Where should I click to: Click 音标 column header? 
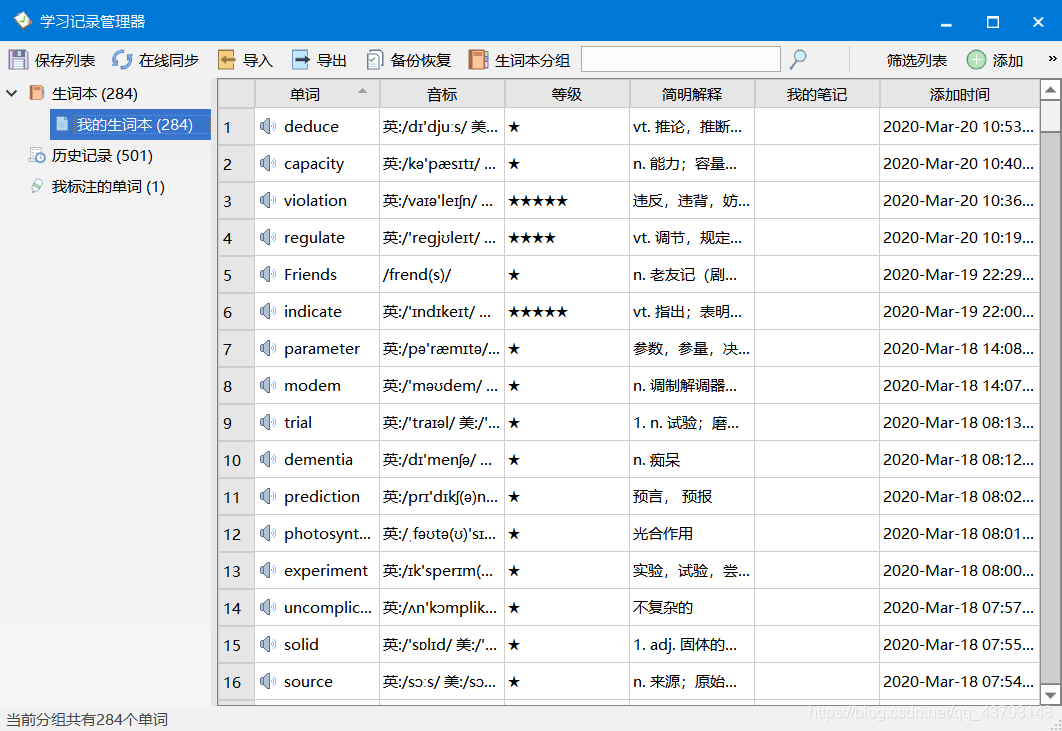[x=442, y=93]
